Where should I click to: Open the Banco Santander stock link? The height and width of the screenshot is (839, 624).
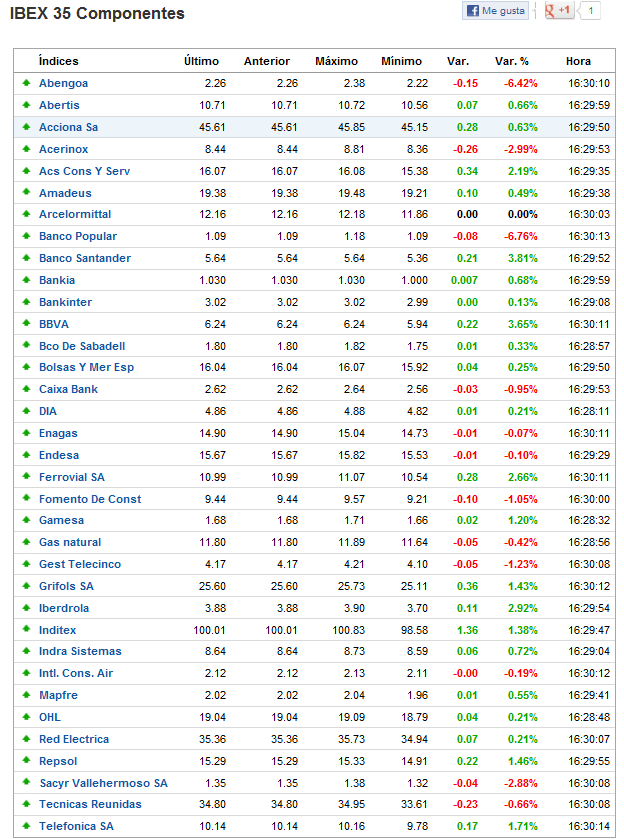(85, 258)
